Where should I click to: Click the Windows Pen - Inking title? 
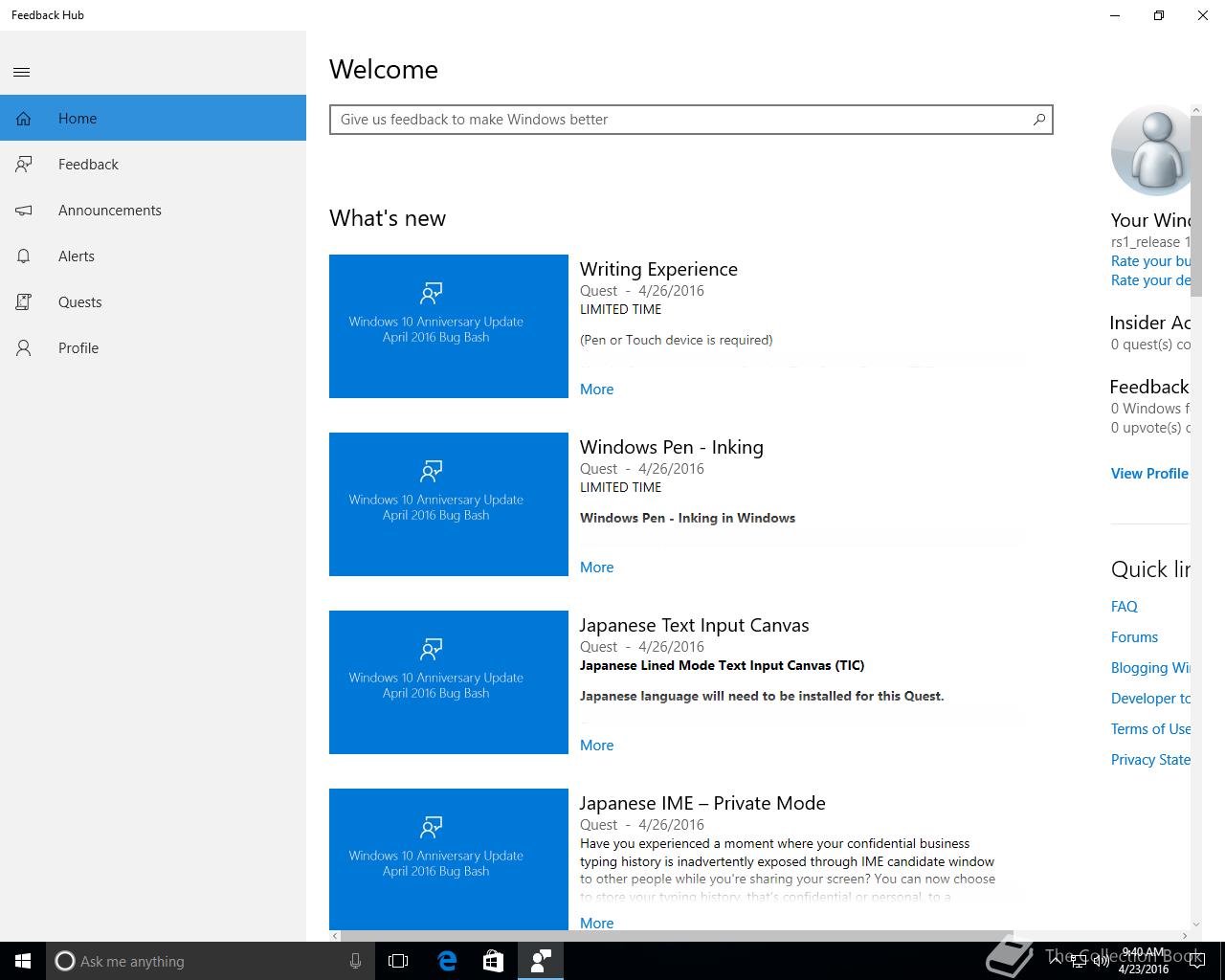click(x=672, y=447)
